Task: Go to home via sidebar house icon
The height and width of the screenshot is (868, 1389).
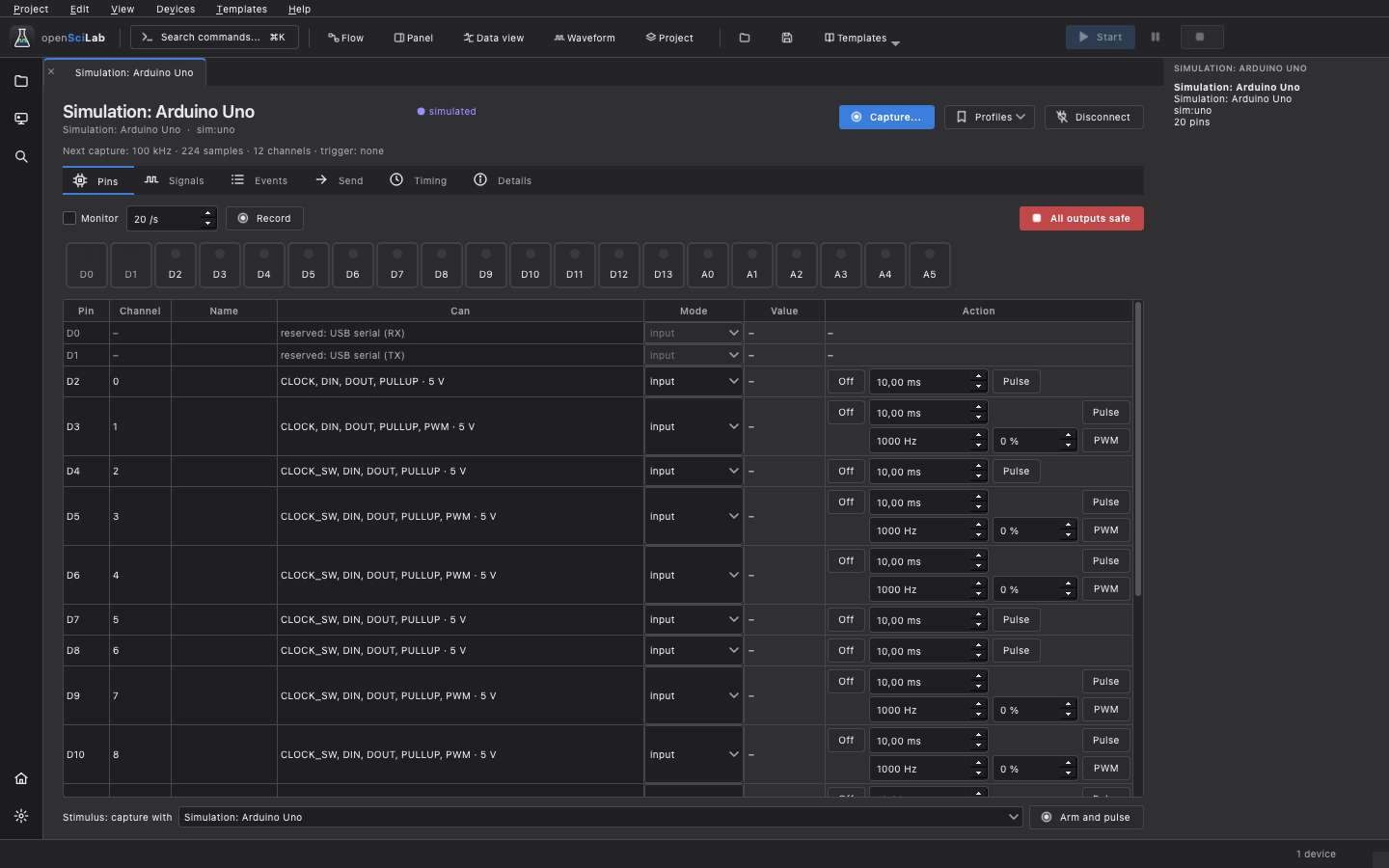Action: point(21,778)
